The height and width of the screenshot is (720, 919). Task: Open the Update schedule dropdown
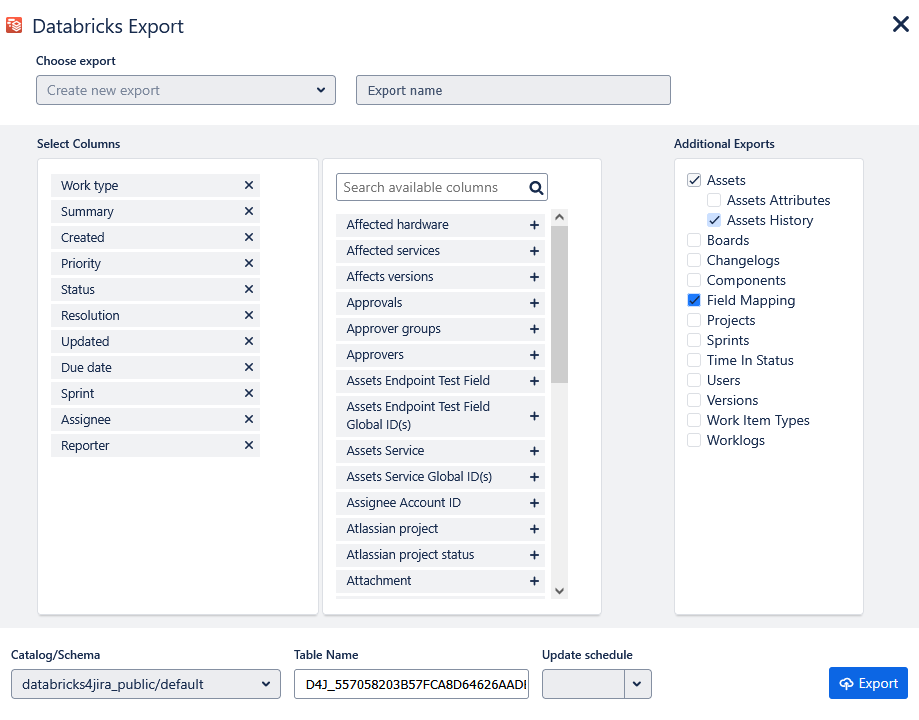637,684
